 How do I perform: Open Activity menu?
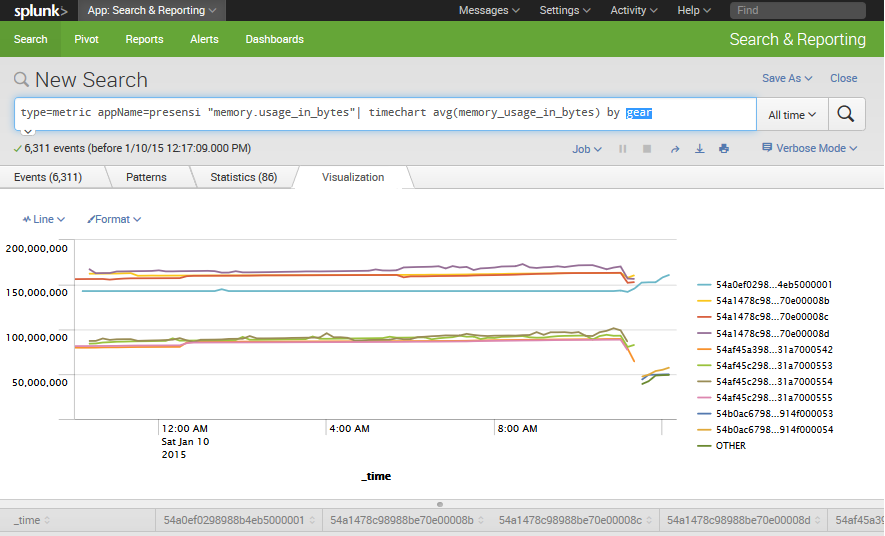click(x=633, y=10)
